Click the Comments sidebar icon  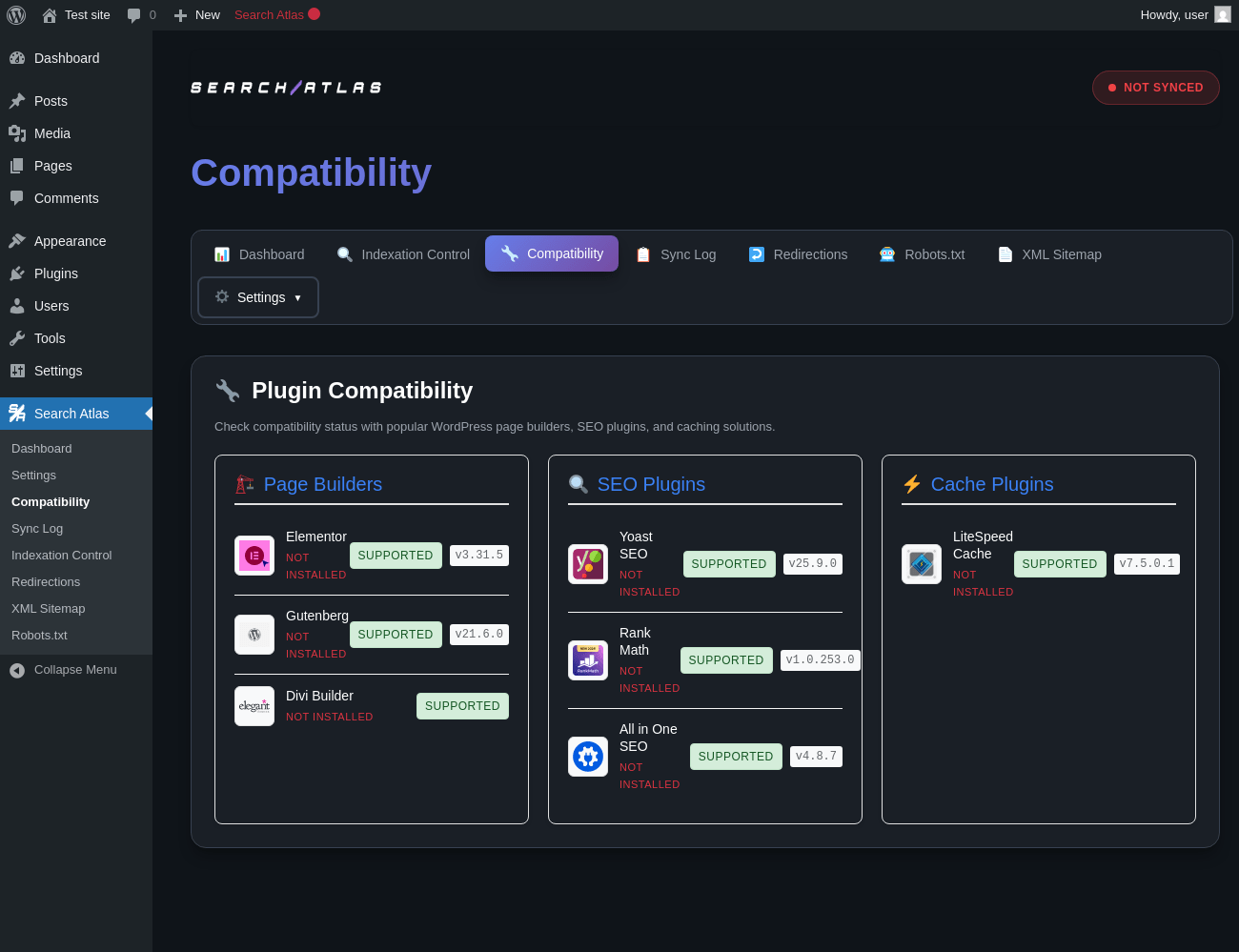point(17,198)
